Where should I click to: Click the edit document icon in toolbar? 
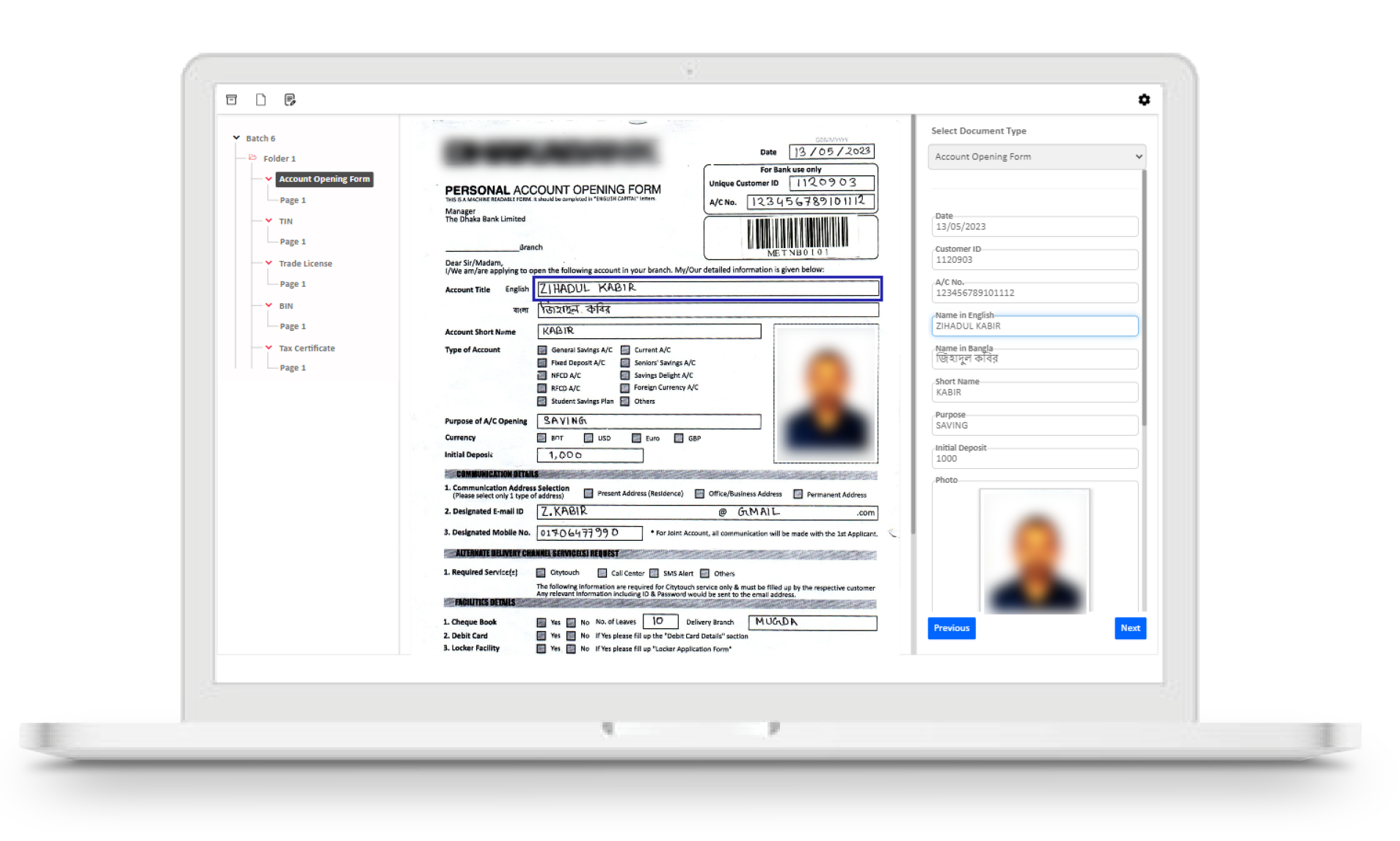click(290, 100)
